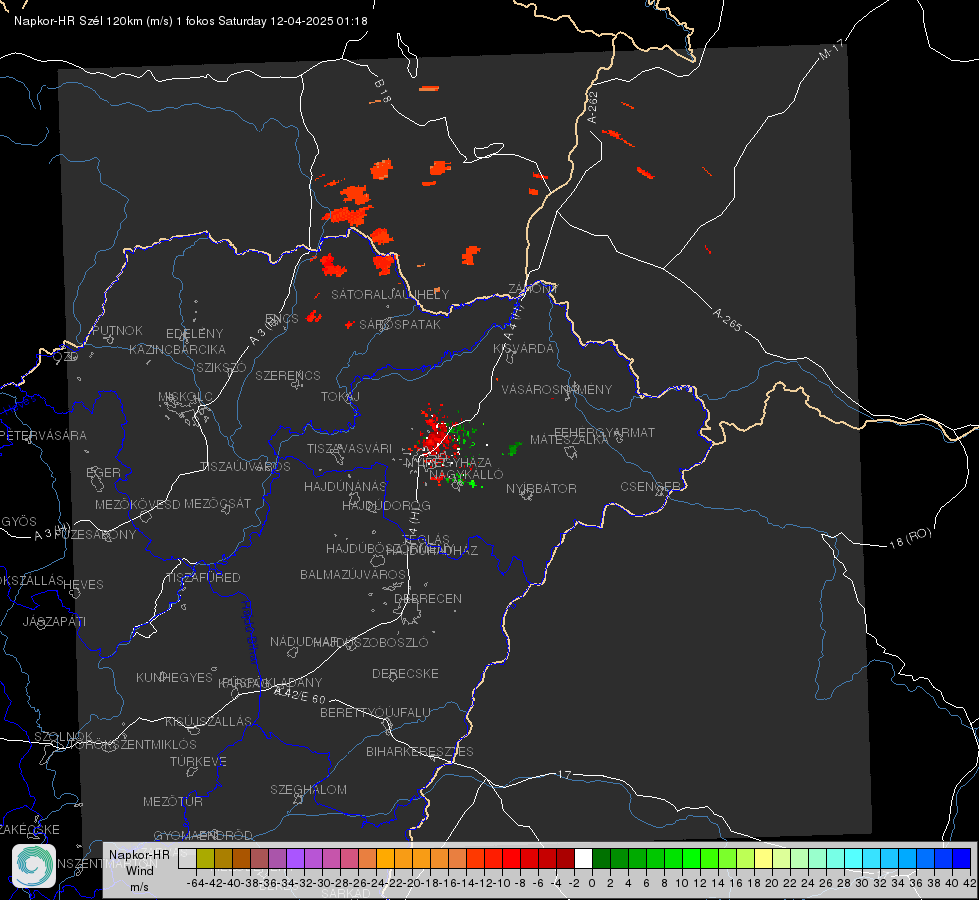Pick the dark blue swatch at legend's end
The width and height of the screenshot is (979, 900).
click(962, 859)
